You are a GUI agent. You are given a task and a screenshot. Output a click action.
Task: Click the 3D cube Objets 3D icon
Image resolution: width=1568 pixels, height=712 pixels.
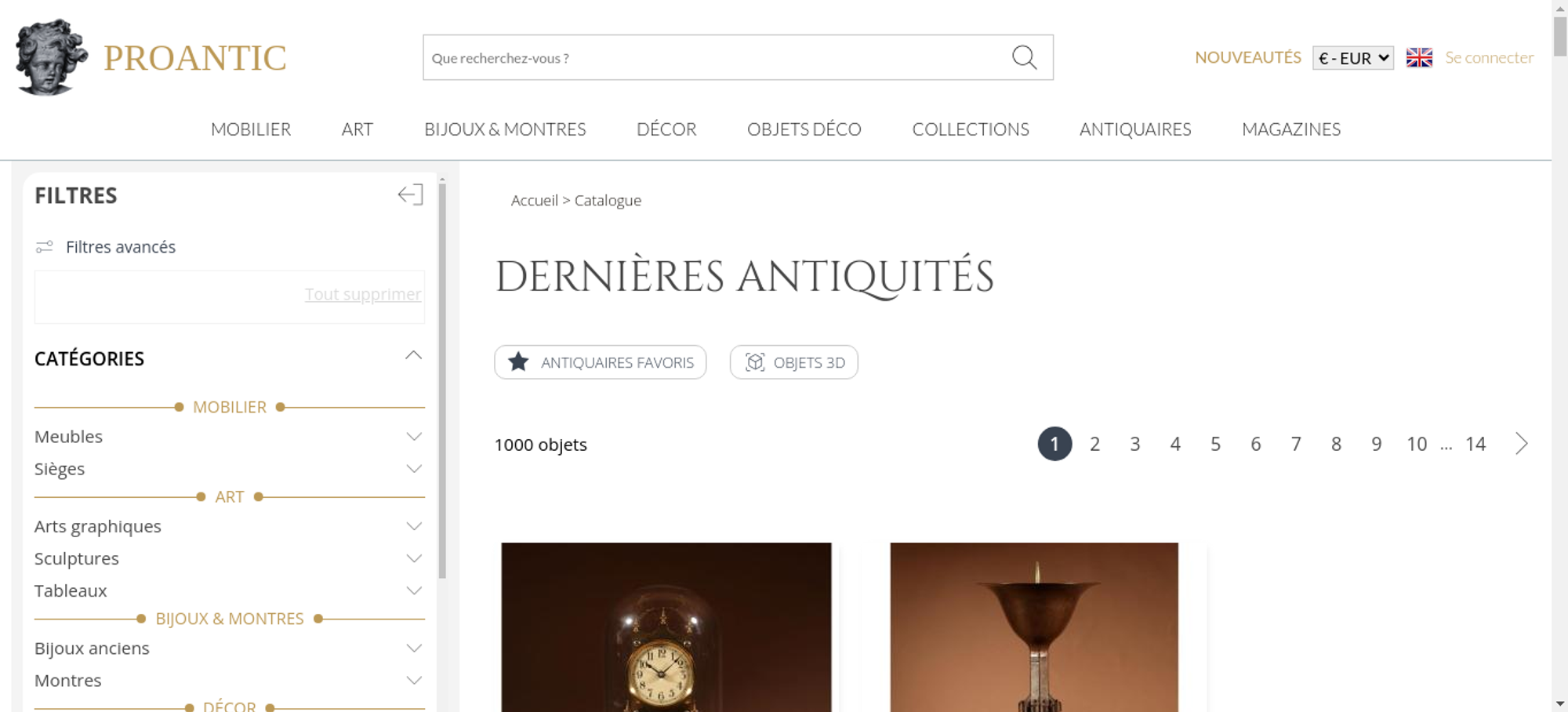point(755,362)
